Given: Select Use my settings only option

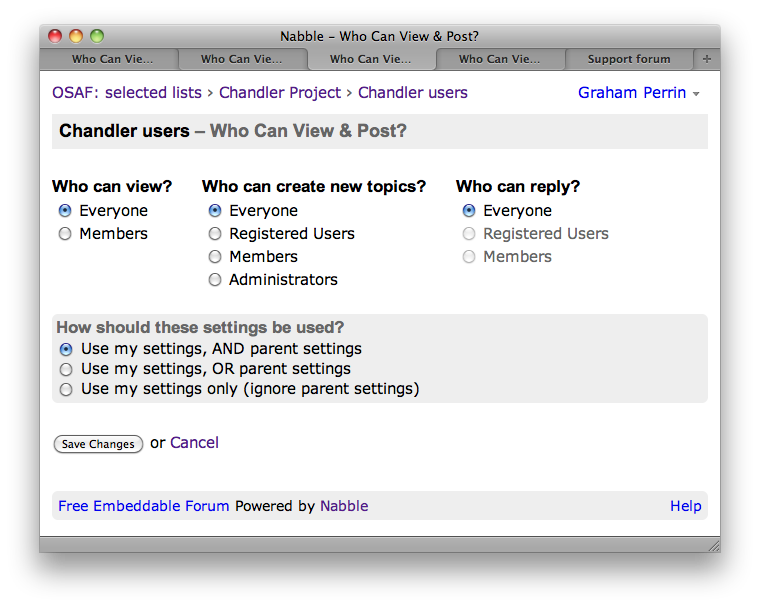Looking at the screenshot, I should (x=66, y=389).
